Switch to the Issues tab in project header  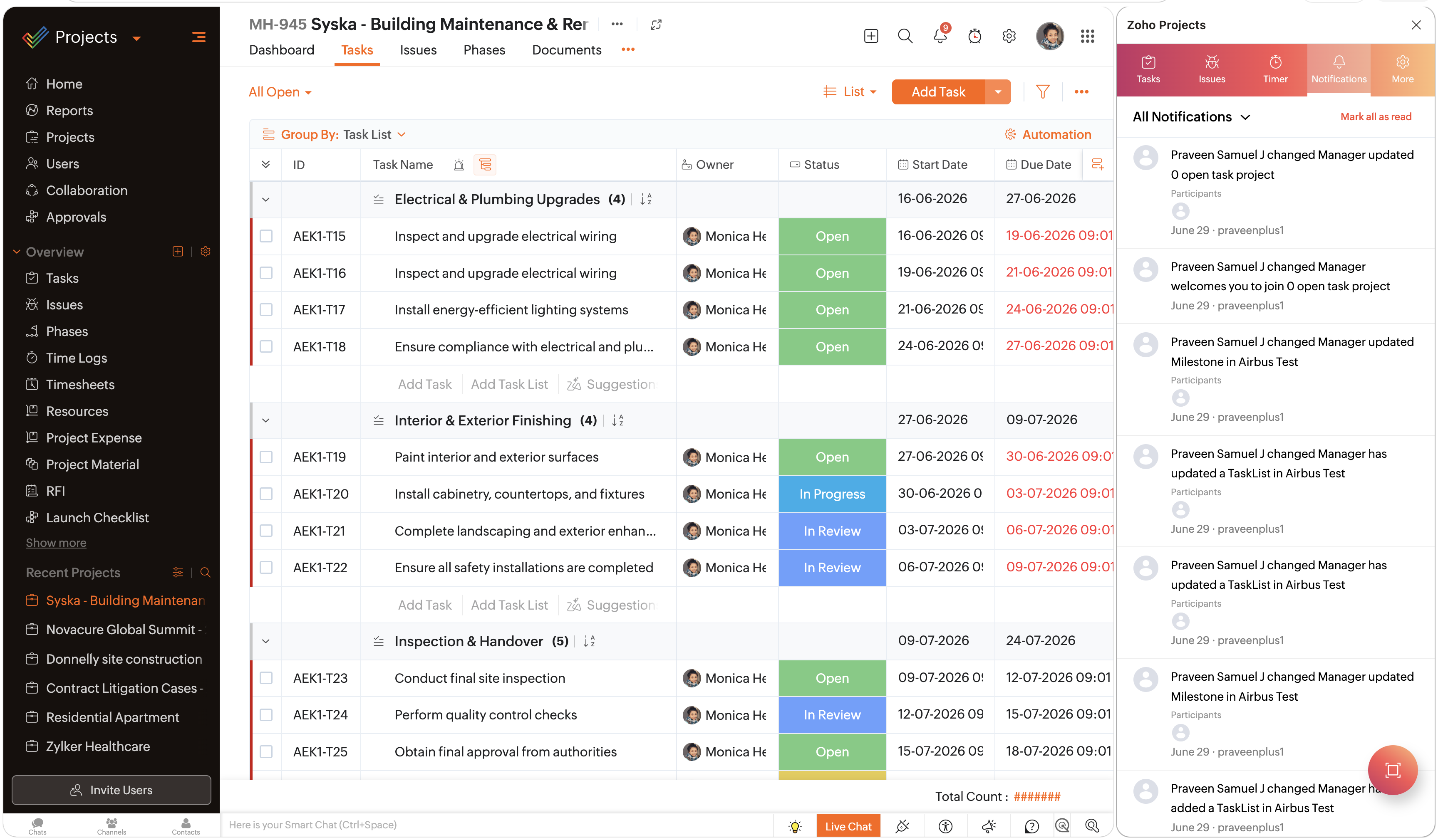click(x=418, y=50)
